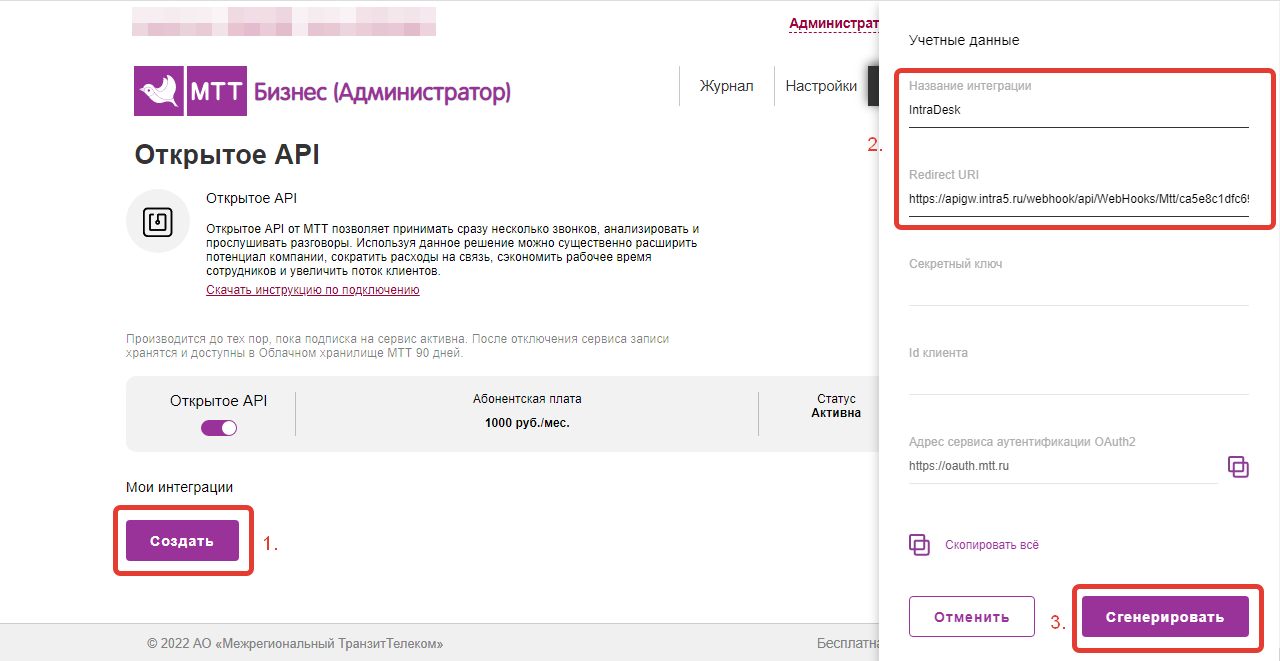Toggle the Открытое API switch
The width and height of the screenshot is (1280, 661).
coord(219,428)
